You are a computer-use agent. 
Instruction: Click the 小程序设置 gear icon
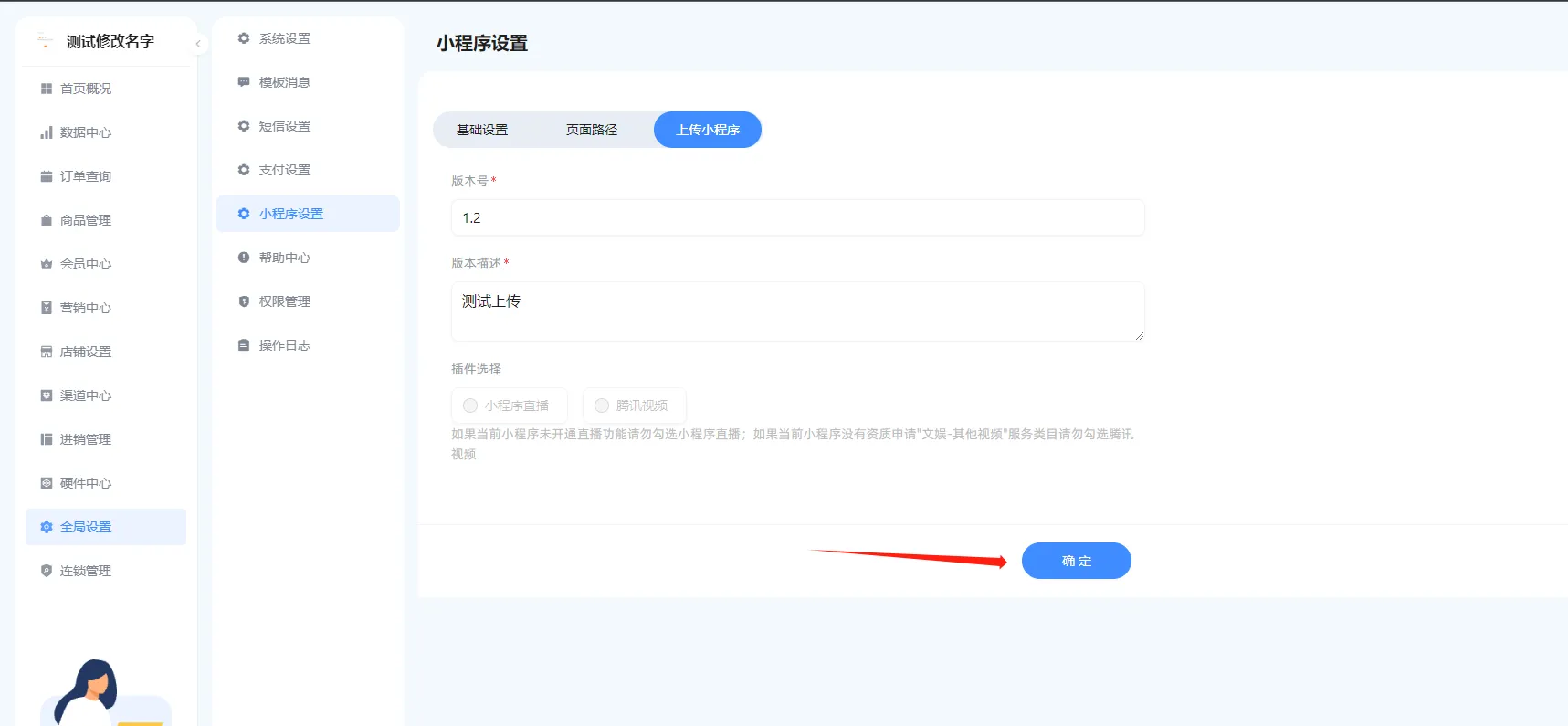click(244, 214)
